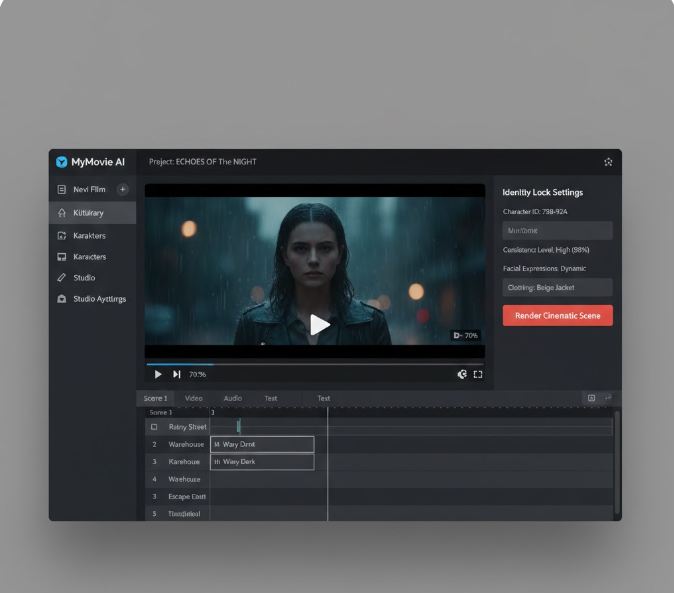This screenshot has width=674, height=593.
Task: Select the Wary Derk clip on the timeline
Action: (262, 462)
